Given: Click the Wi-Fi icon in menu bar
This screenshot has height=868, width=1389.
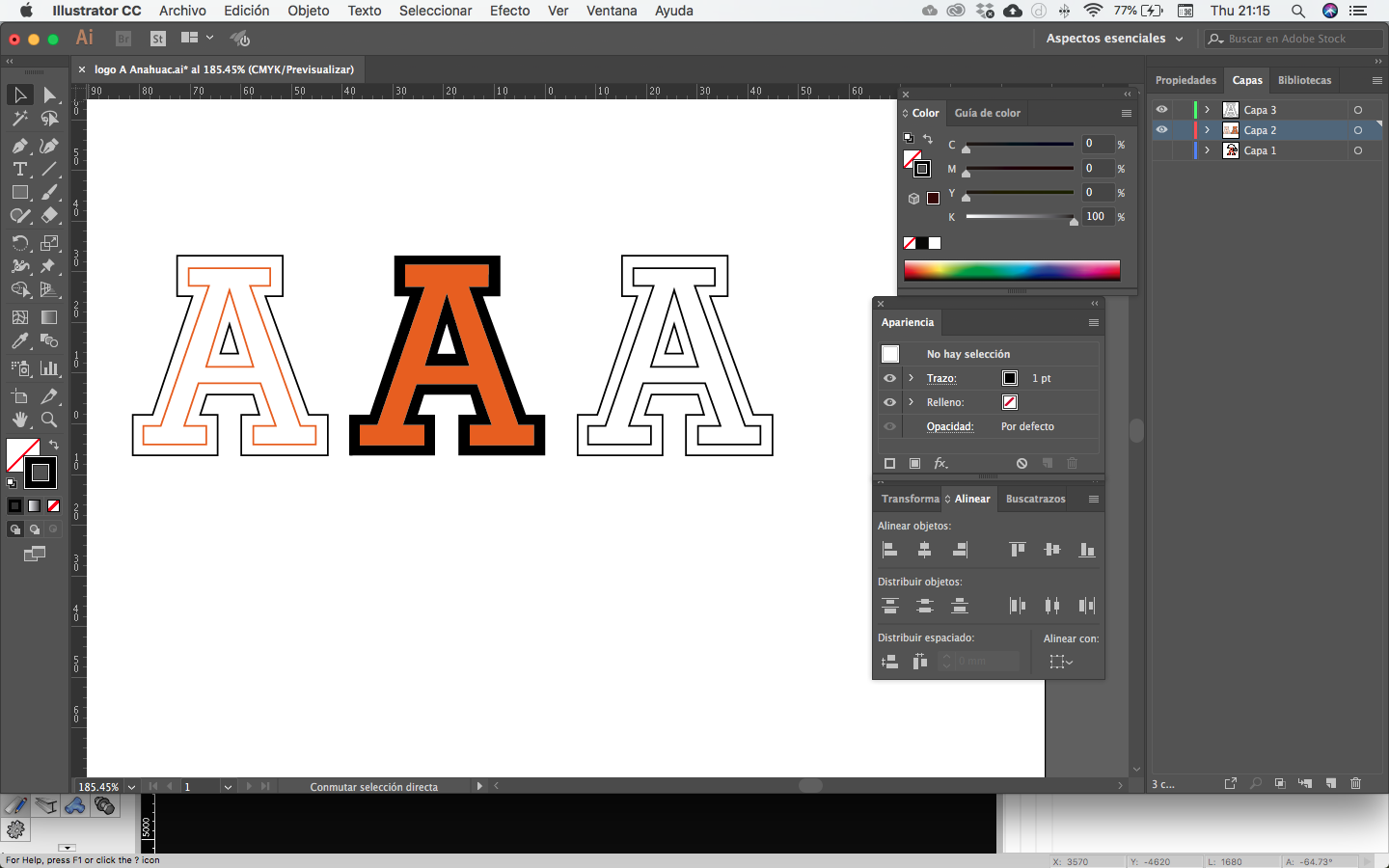Looking at the screenshot, I should pos(1093,11).
